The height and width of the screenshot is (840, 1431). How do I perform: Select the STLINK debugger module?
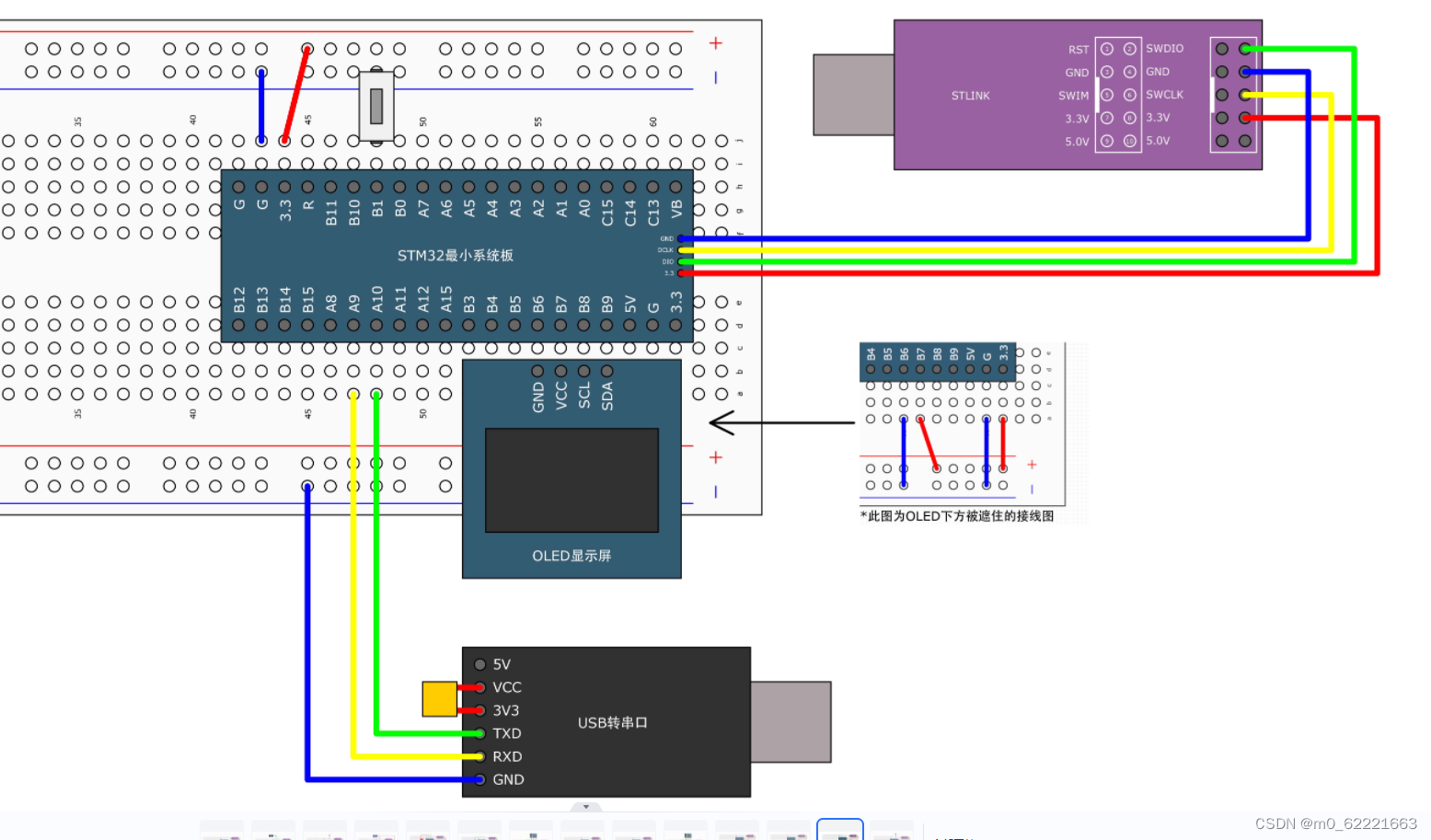pos(971,95)
